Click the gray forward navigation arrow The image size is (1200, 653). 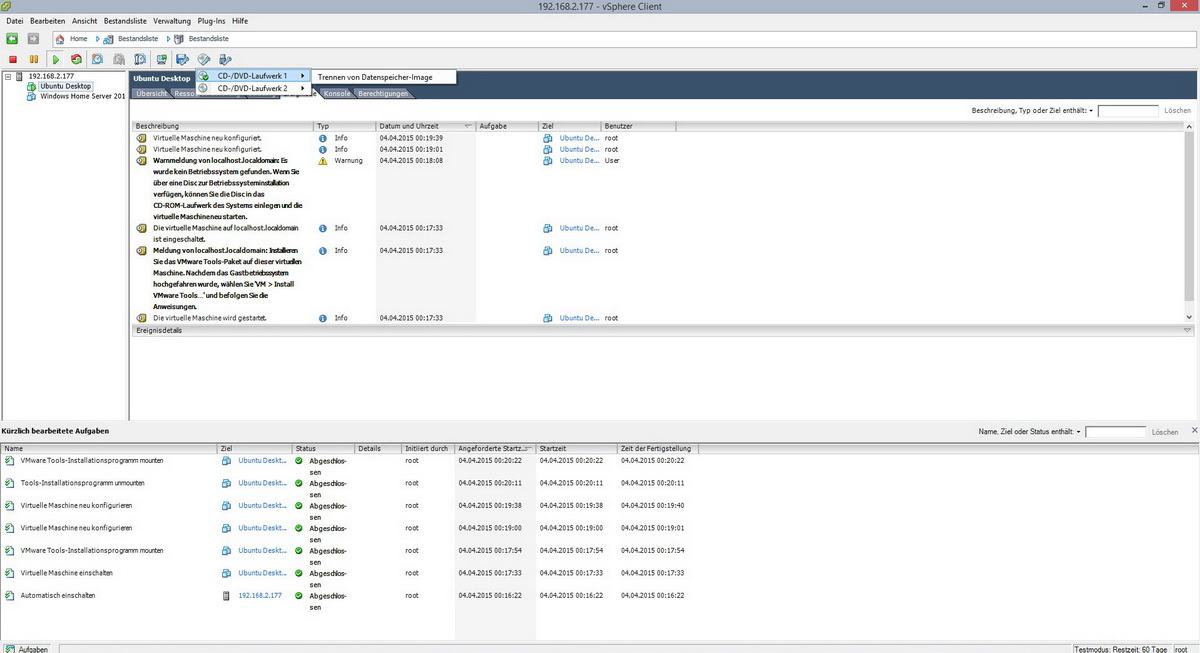coord(34,38)
